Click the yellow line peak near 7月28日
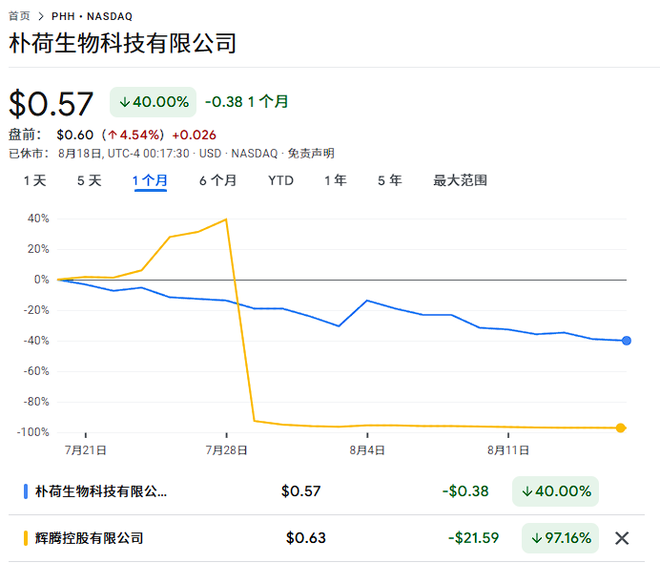Screen dimensions: 660x563 pos(227,219)
